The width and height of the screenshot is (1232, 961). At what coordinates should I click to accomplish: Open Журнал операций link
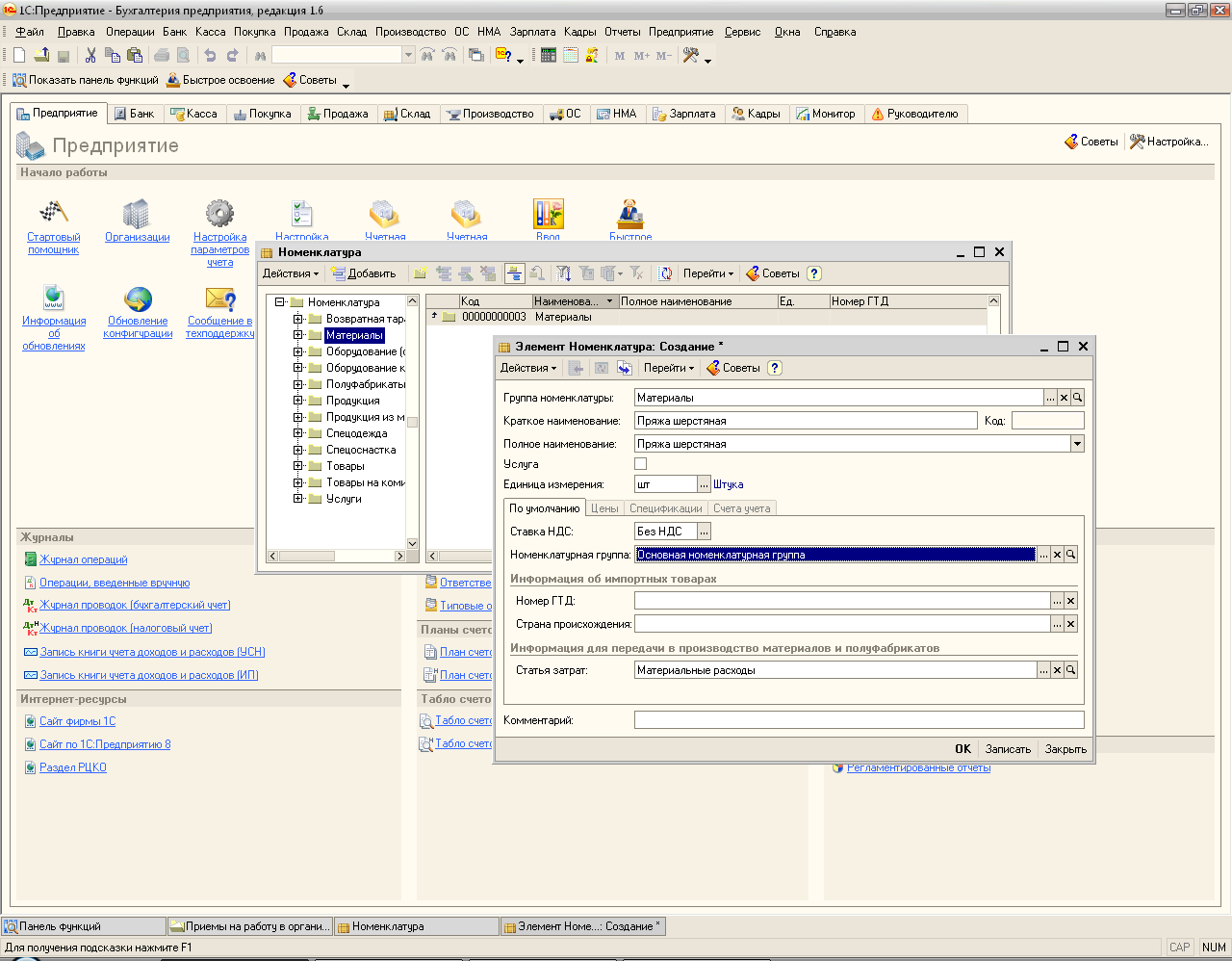(84, 559)
